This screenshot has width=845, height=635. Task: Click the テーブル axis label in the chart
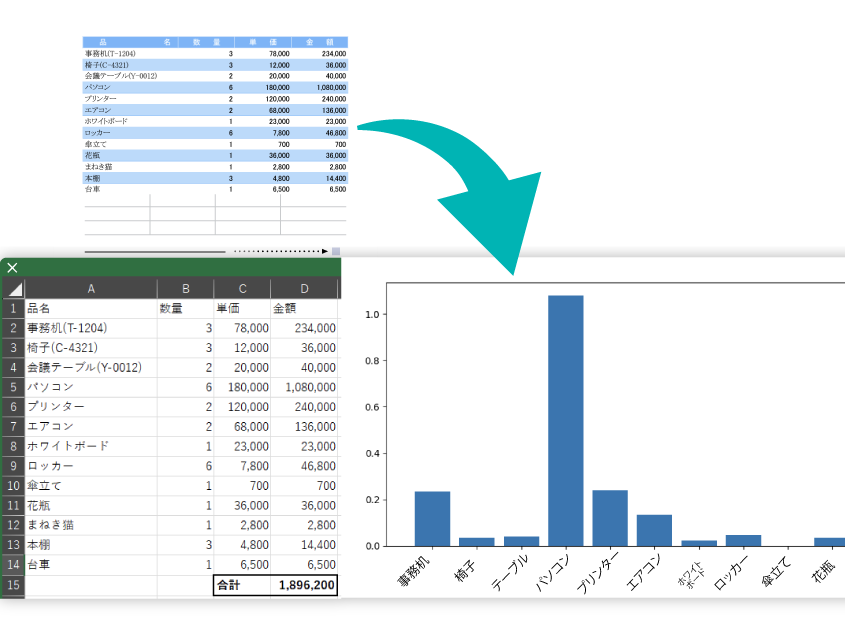(x=509, y=573)
